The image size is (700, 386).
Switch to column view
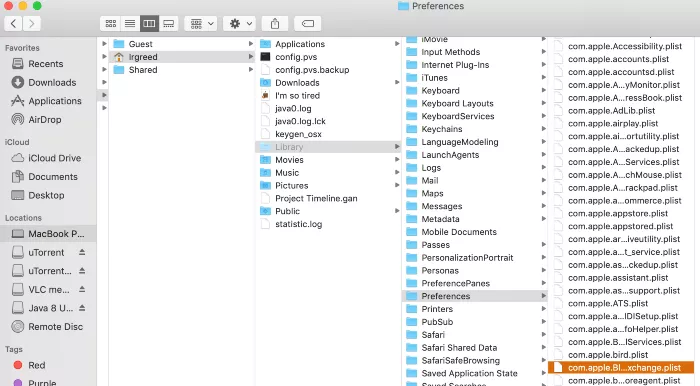click(x=149, y=24)
